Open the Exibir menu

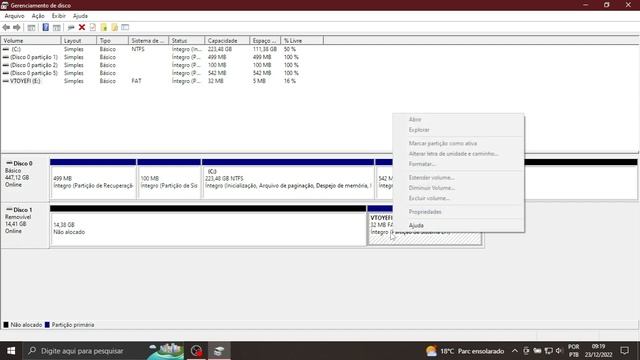click(58, 16)
